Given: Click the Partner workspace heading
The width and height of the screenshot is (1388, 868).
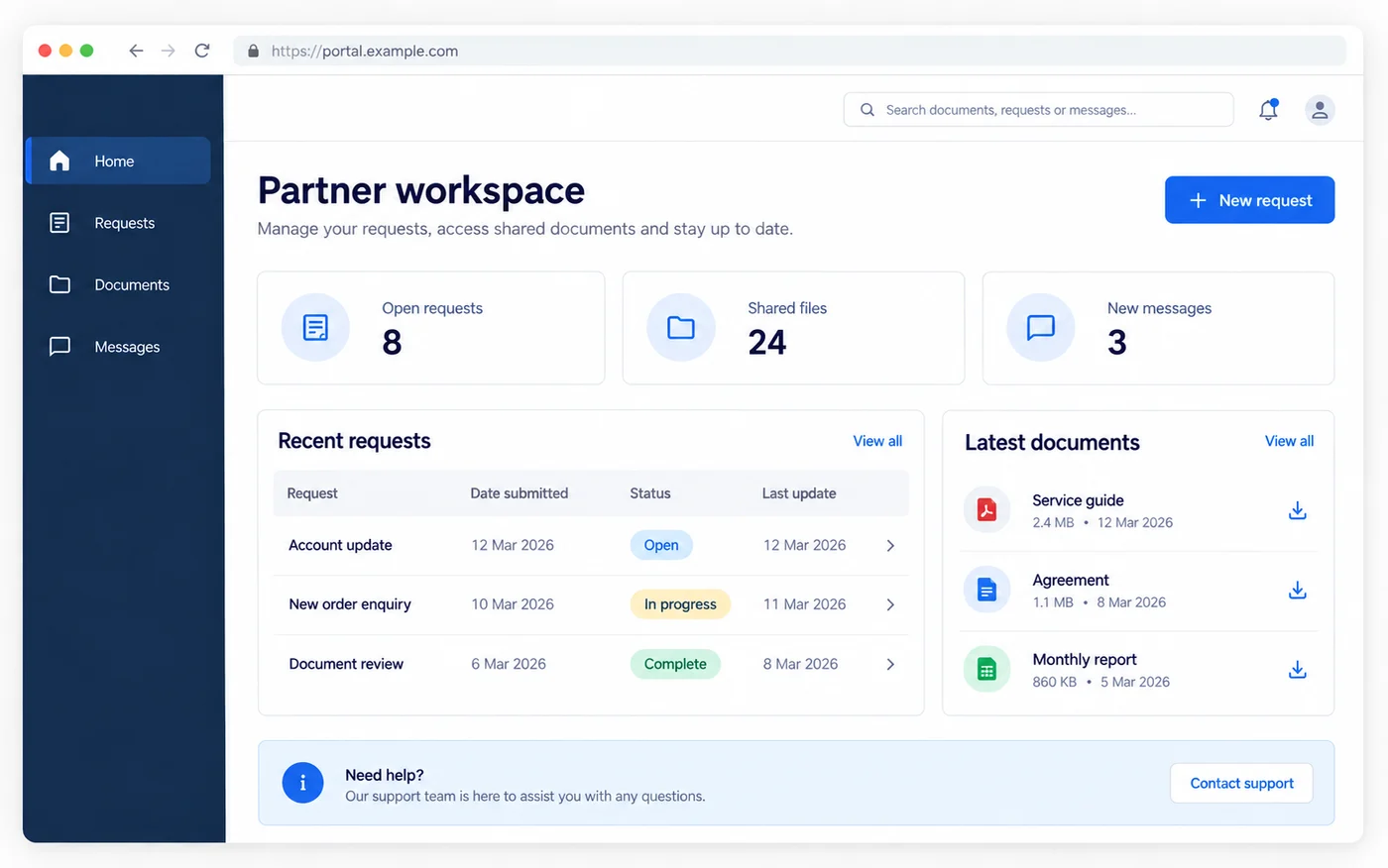Looking at the screenshot, I should click(421, 190).
